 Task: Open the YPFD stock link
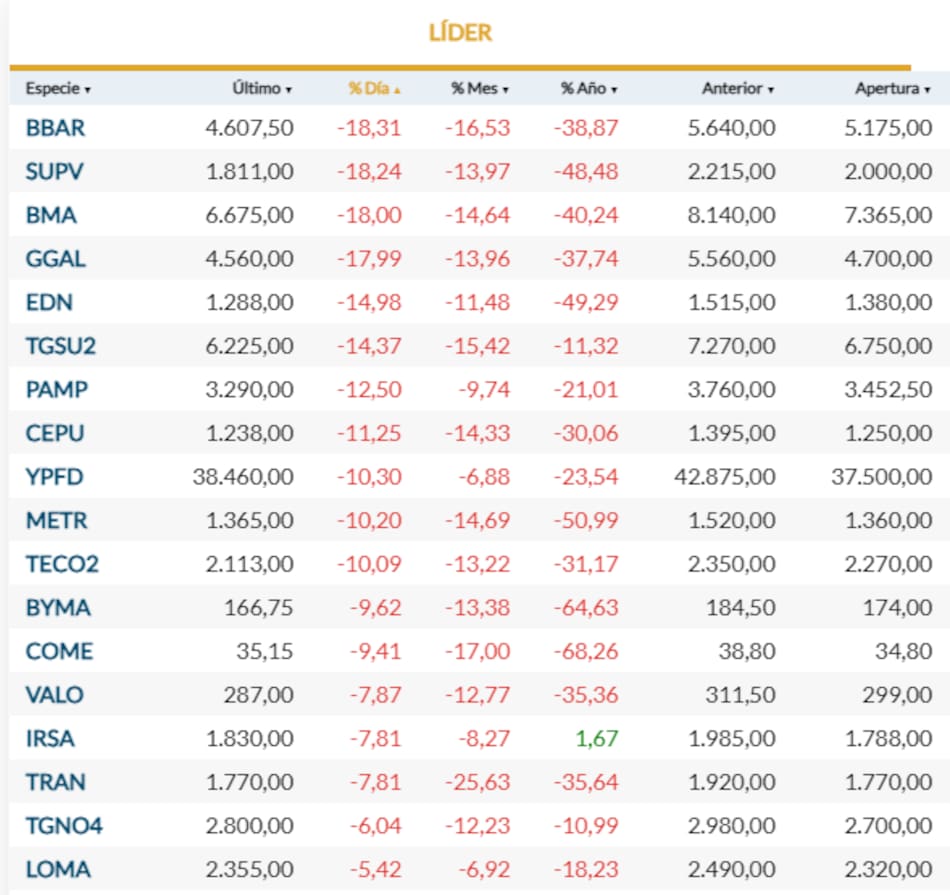(54, 477)
